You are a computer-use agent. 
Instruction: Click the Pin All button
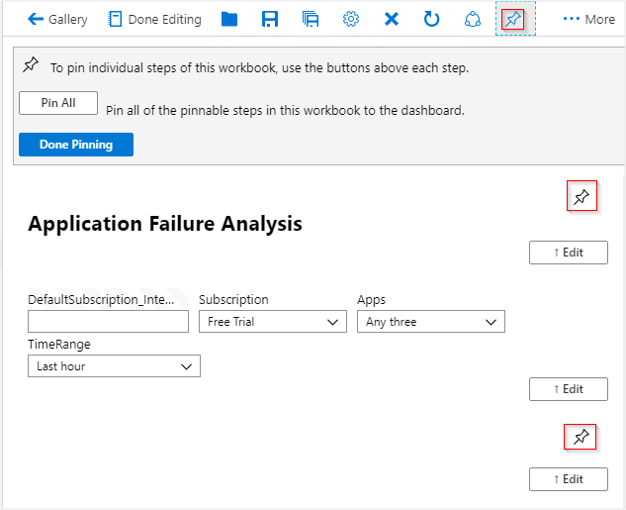click(x=58, y=103)
